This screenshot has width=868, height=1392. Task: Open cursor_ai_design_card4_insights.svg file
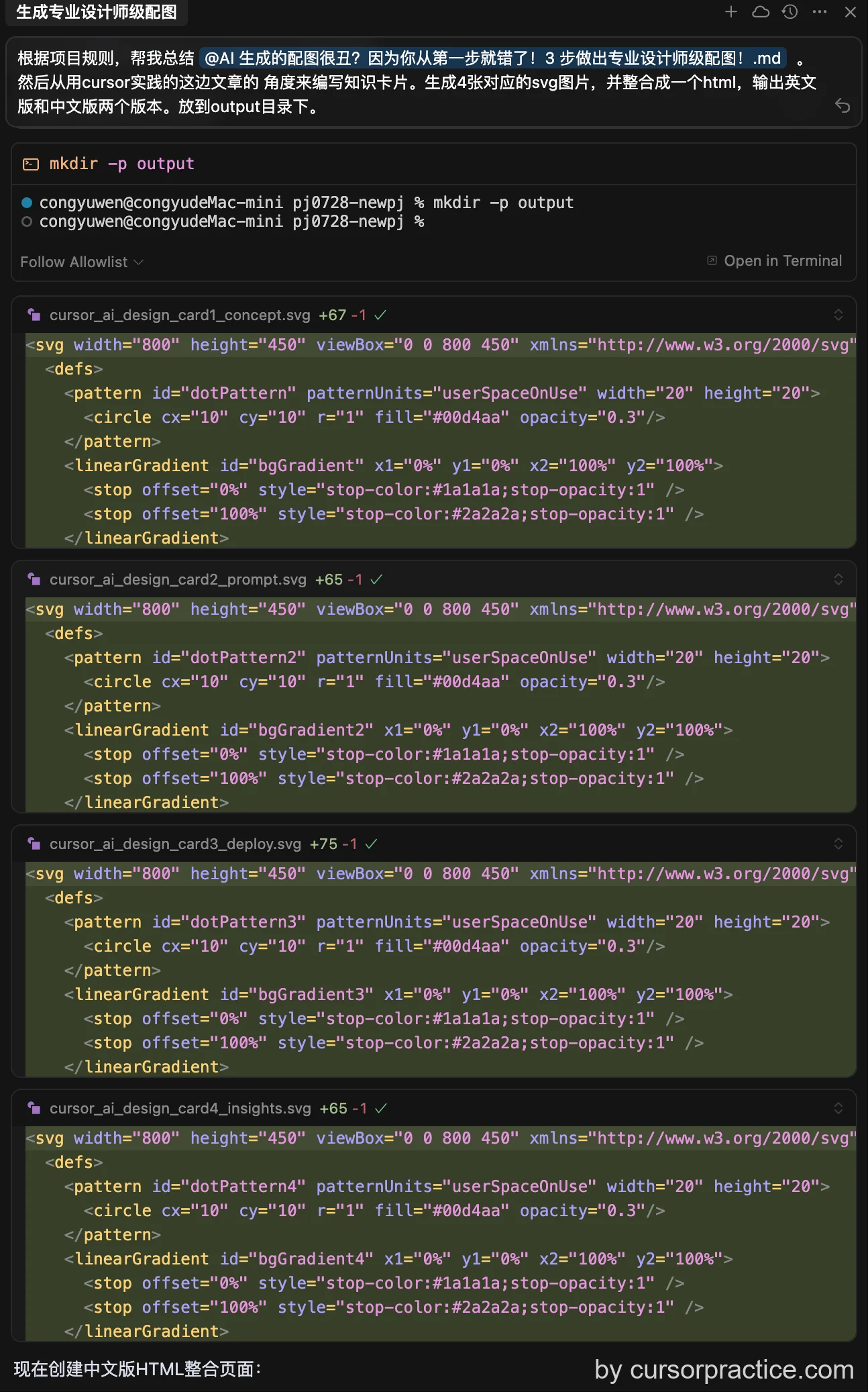click(x=180, y=1108)
